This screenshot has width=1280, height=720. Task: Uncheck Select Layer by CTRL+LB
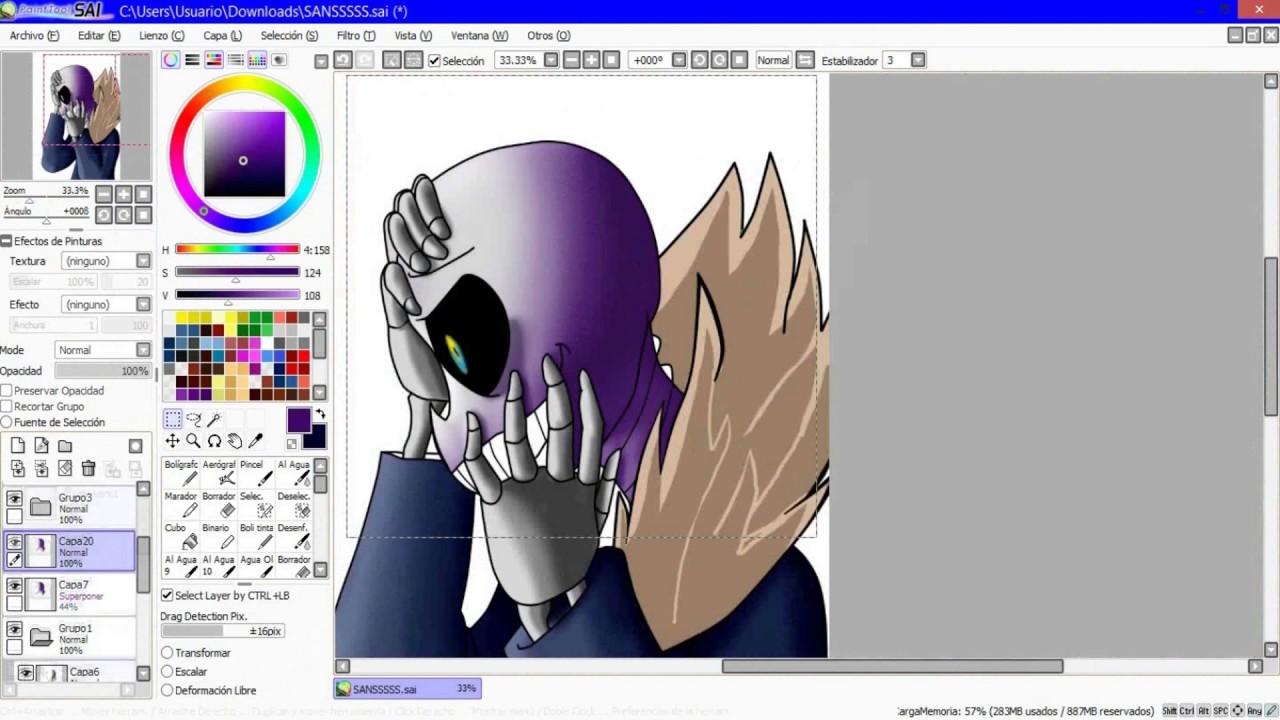(x=167, y=595)
